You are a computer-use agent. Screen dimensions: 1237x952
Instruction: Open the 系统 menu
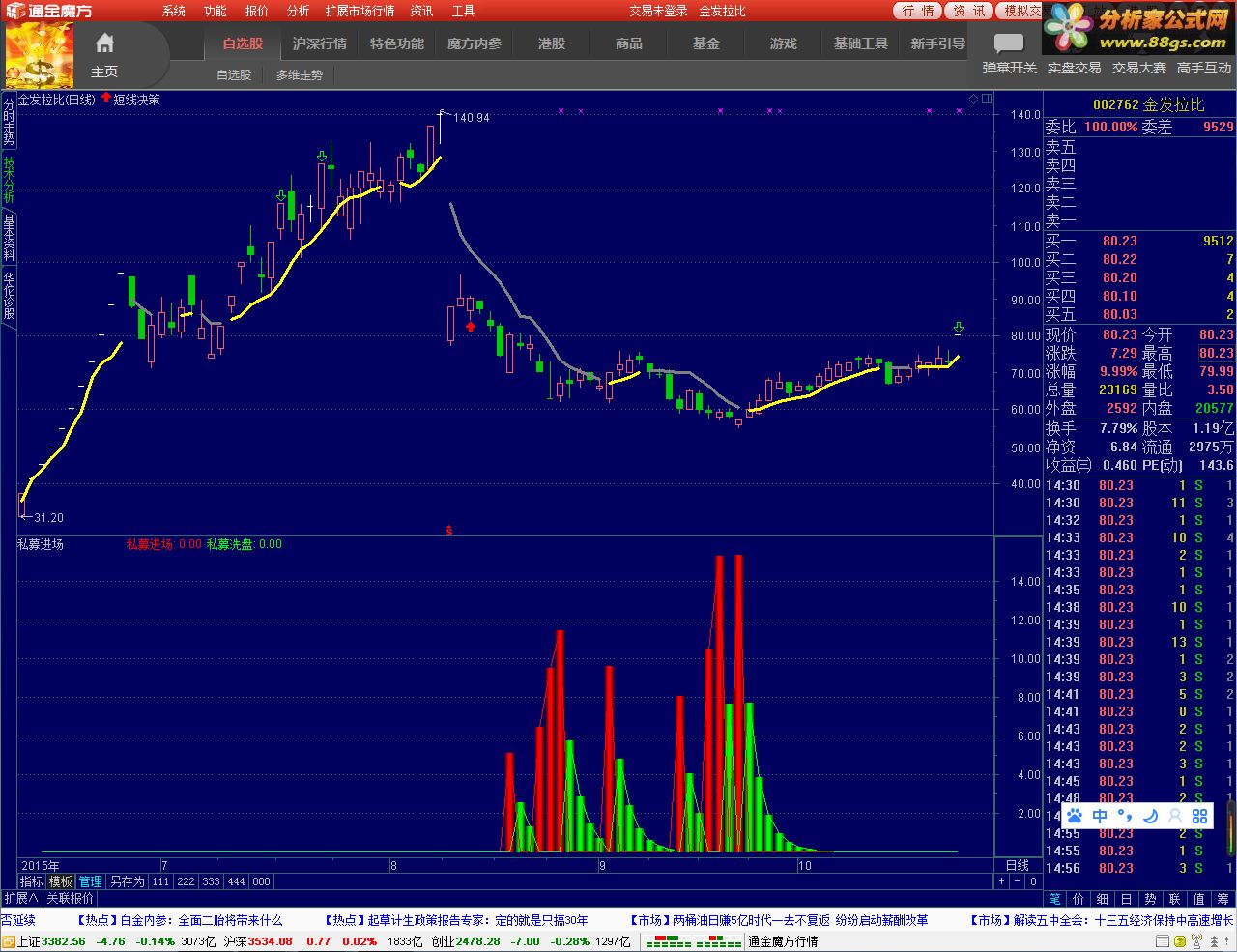174,11
